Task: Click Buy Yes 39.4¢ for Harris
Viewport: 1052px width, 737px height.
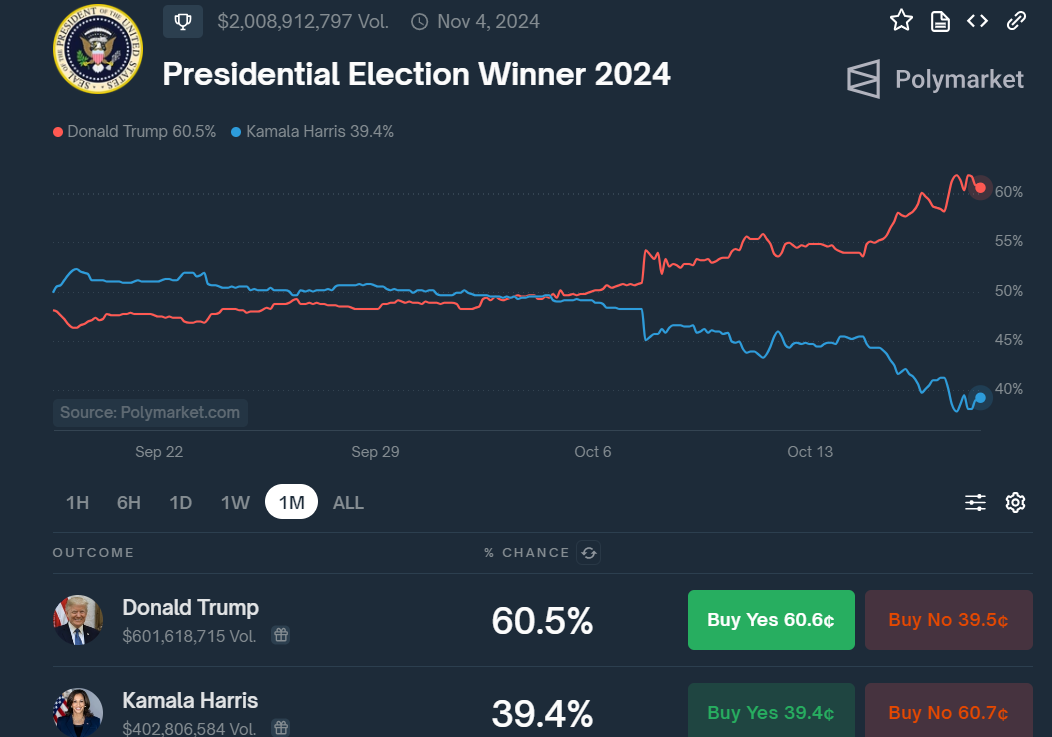Action: 771,712
